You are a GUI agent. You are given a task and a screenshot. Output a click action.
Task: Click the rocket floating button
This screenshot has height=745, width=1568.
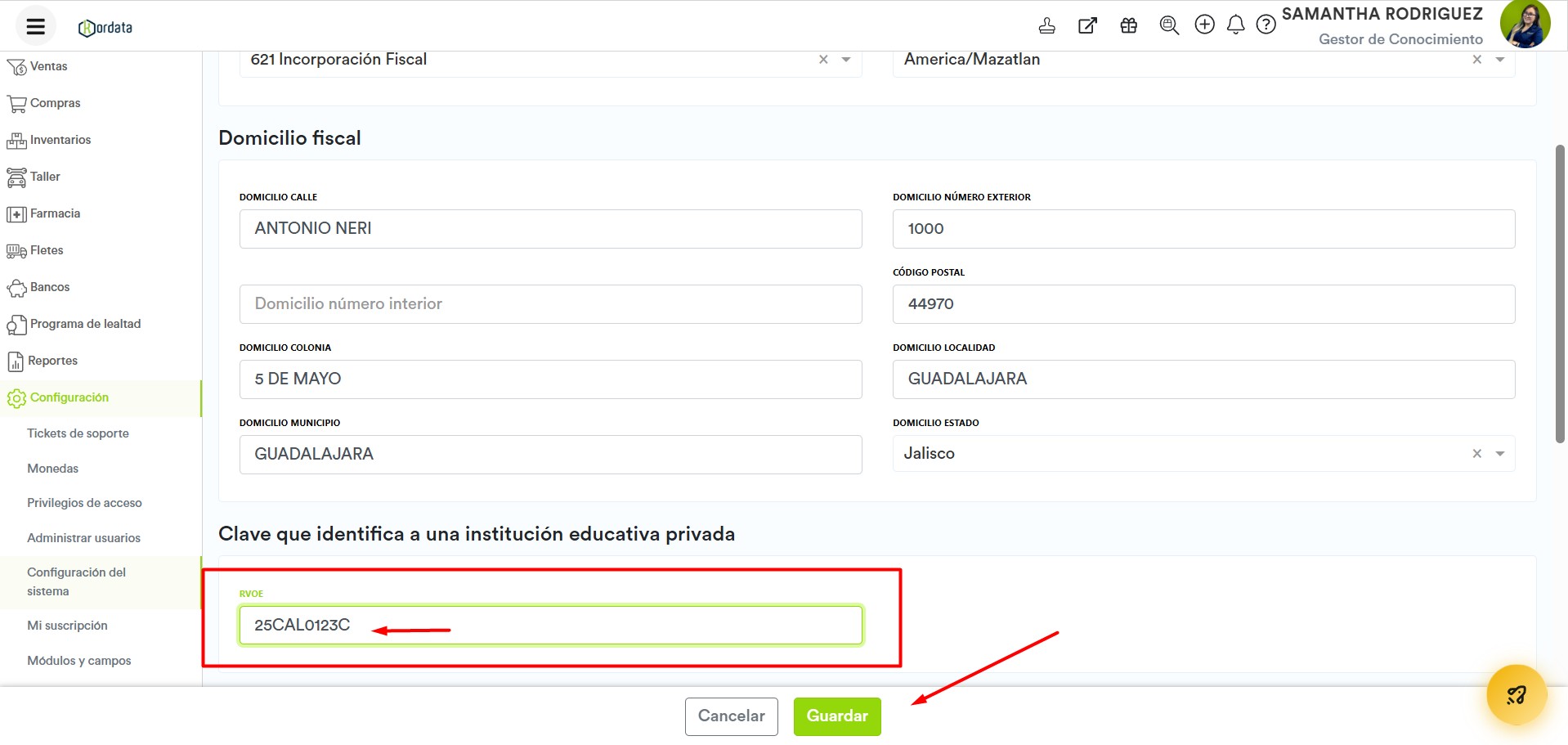coord(1516,695)
